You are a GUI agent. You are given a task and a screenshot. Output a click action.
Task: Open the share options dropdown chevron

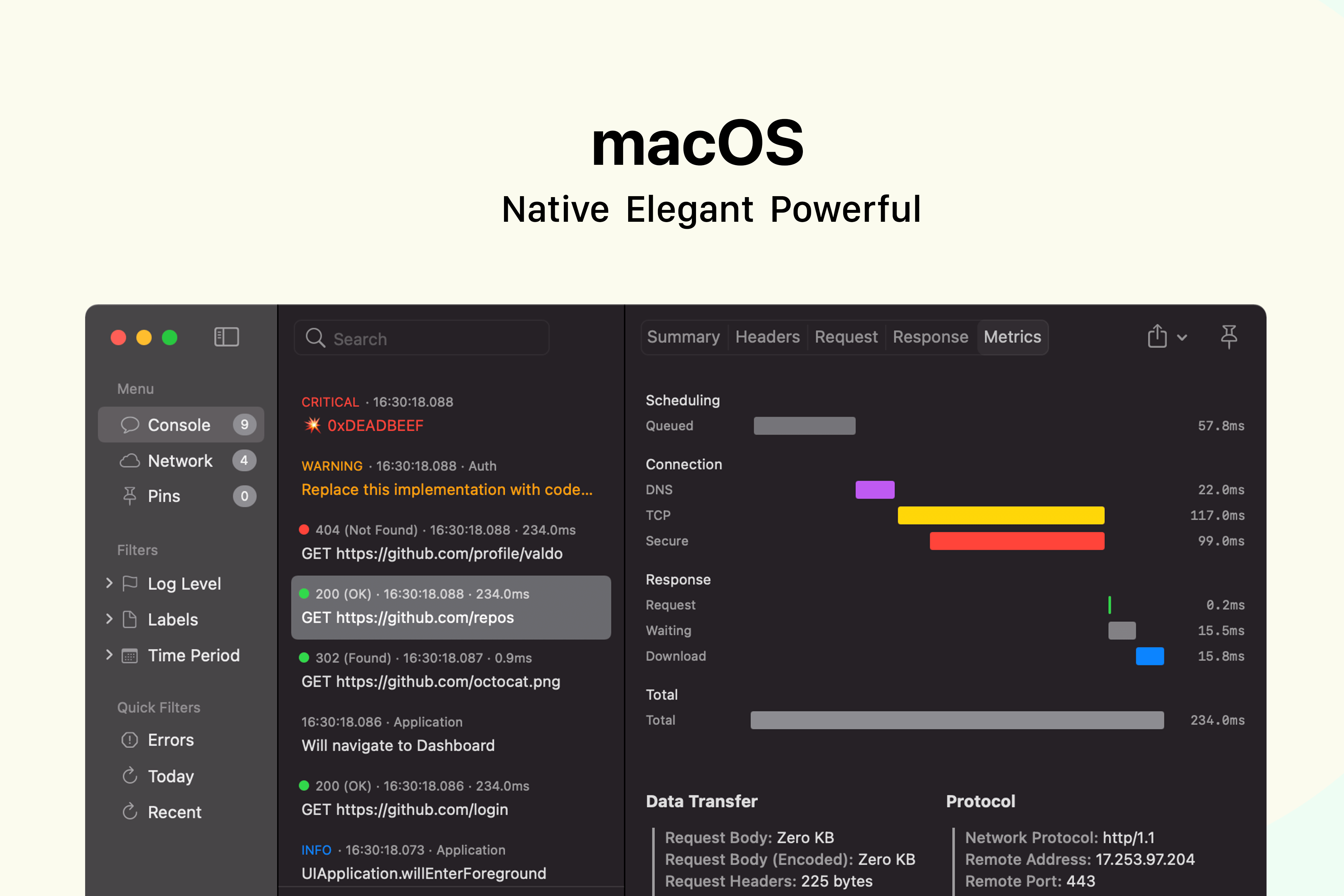(x=1182, y=338)
